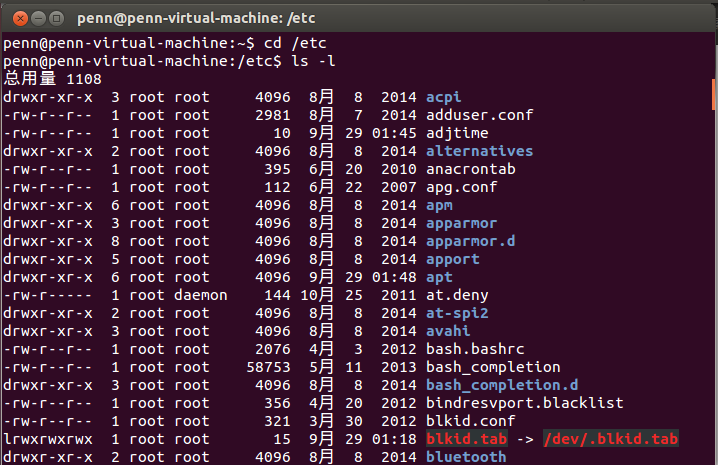The image size is (718, 465).
Task: Click the terminal scrollbar thumb
Action: [713, 94]
